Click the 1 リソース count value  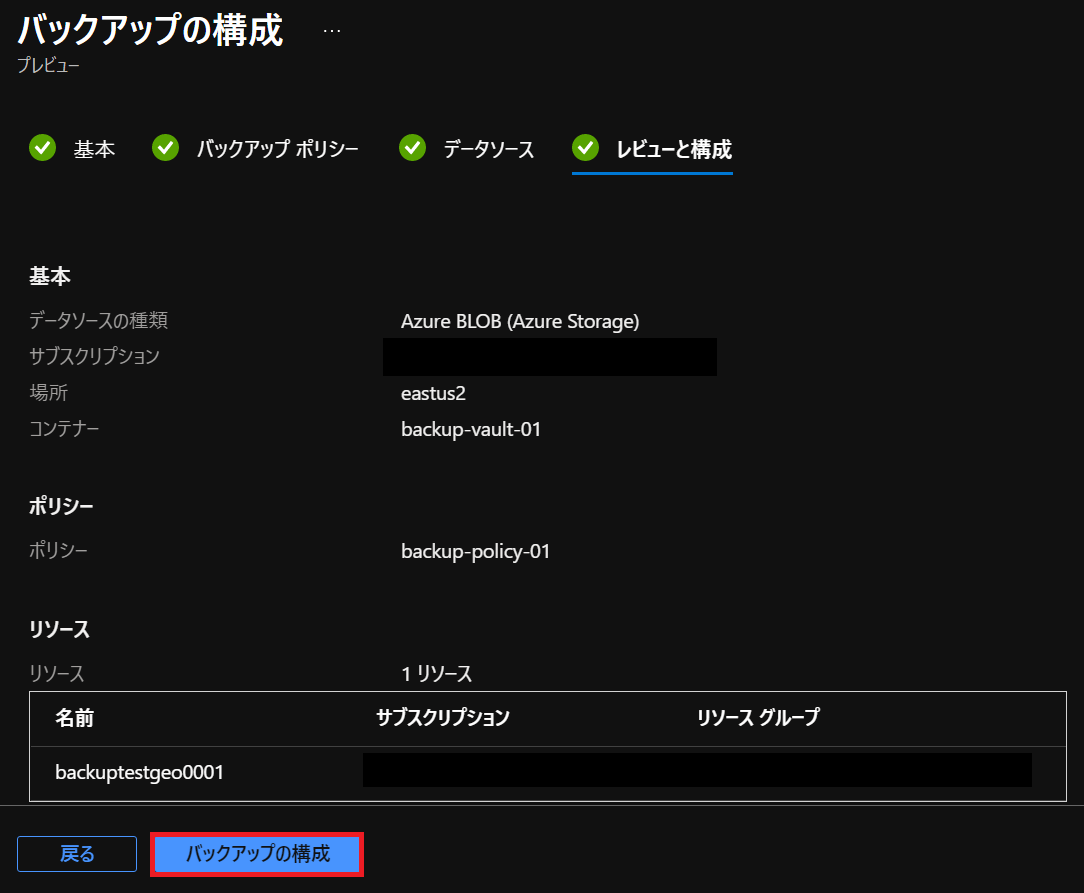point(437,674)
